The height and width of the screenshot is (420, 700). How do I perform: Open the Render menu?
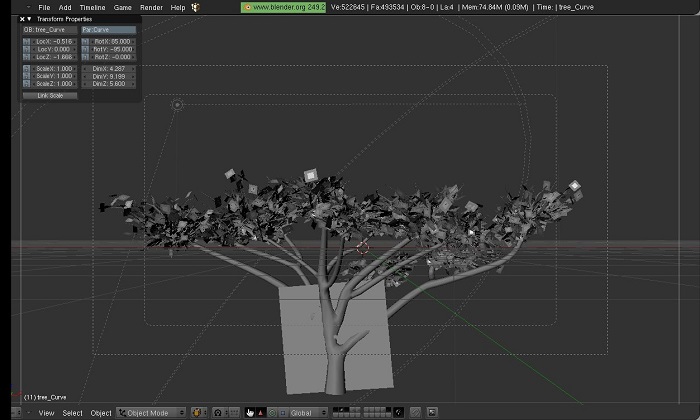[x=151, y=8]
